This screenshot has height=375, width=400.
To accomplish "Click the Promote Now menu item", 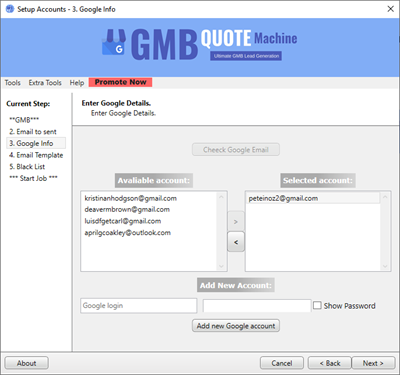I will [120, 82].
